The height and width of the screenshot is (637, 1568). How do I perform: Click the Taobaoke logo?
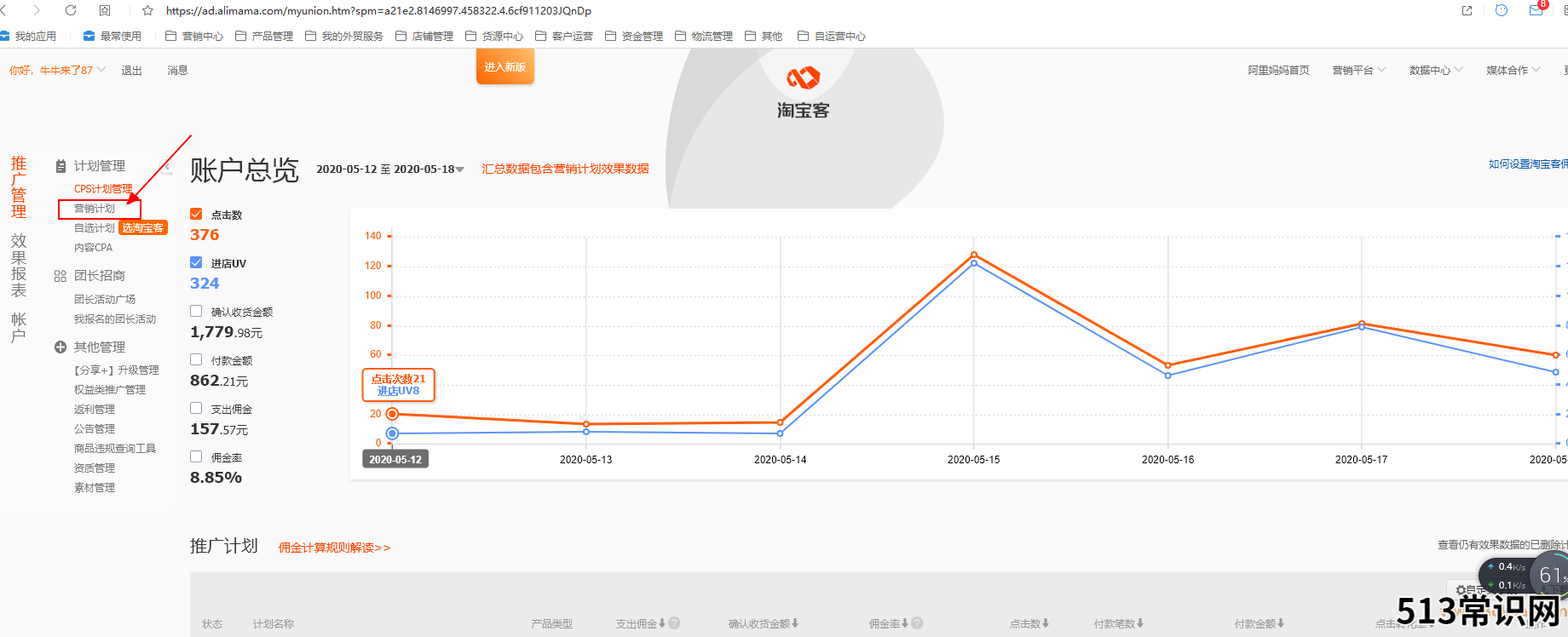803,92
